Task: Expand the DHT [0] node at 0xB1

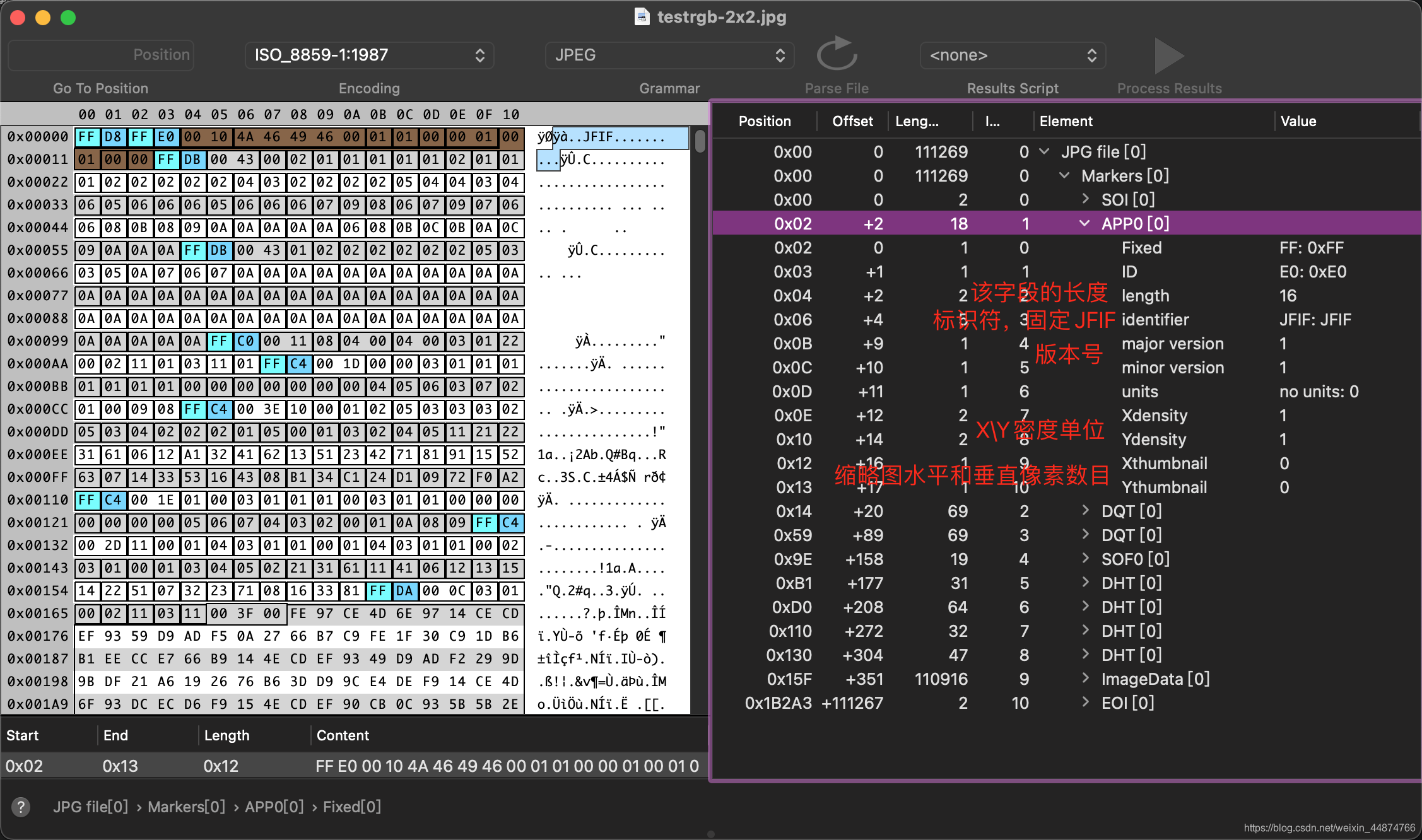Action: pos(1085,583)
